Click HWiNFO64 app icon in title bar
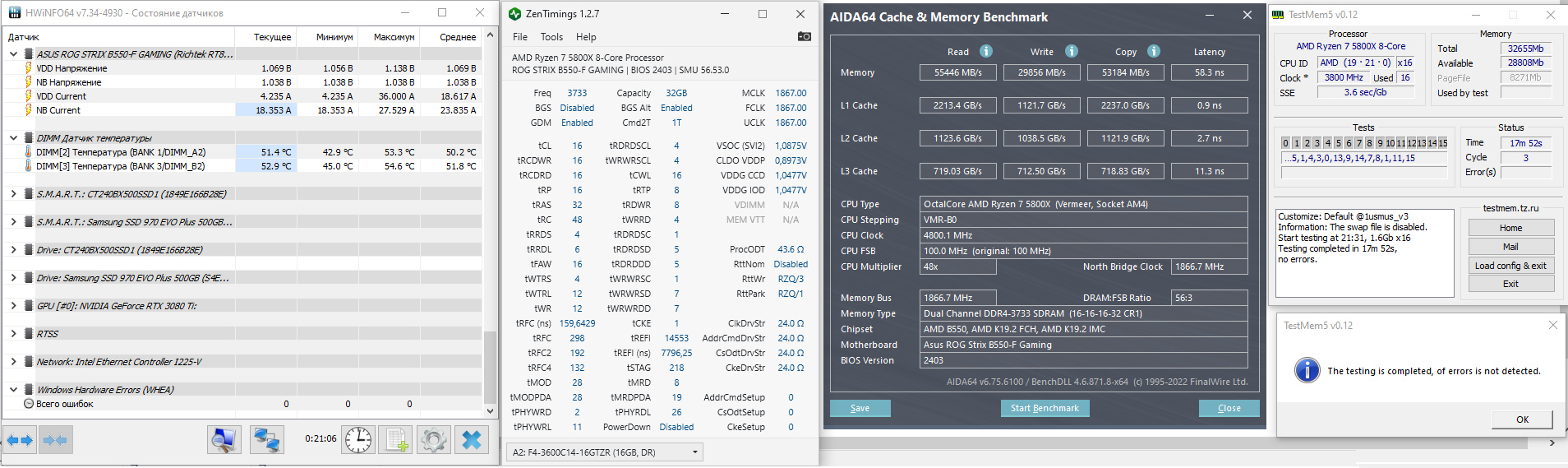 point(13,13)
